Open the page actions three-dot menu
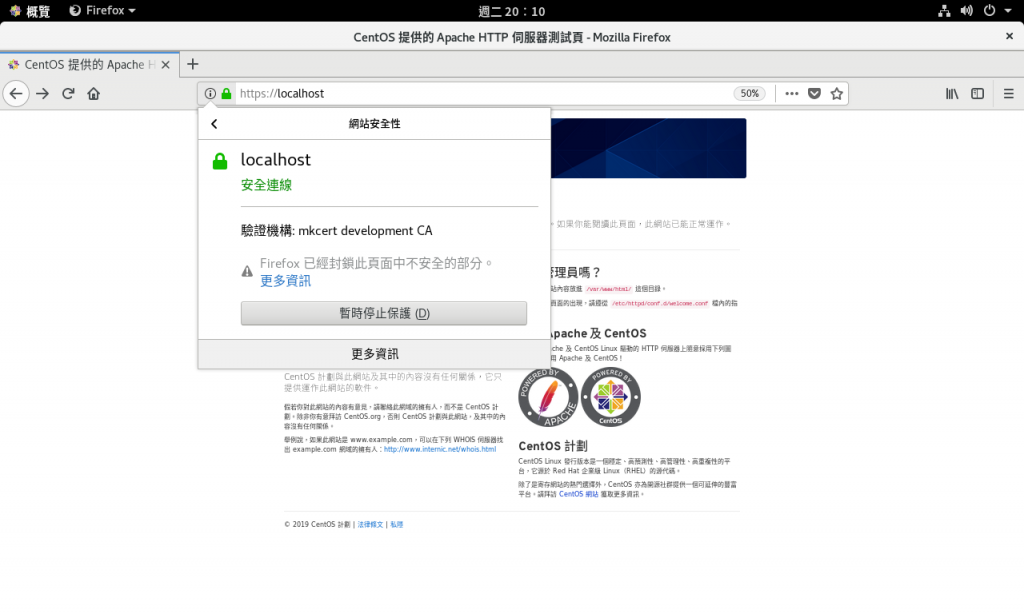This screenshot has width=1024, height=614. (x=792, y=93)
